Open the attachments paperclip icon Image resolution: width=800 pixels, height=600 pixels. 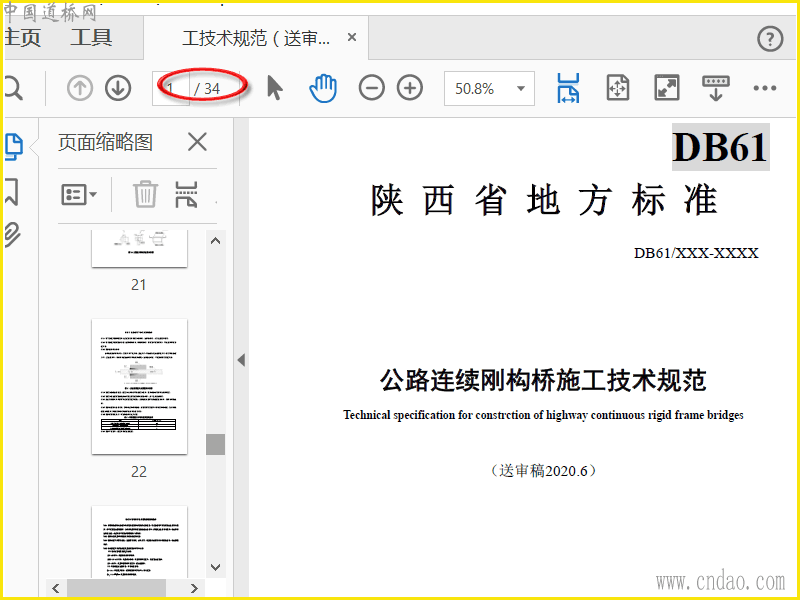12,235
